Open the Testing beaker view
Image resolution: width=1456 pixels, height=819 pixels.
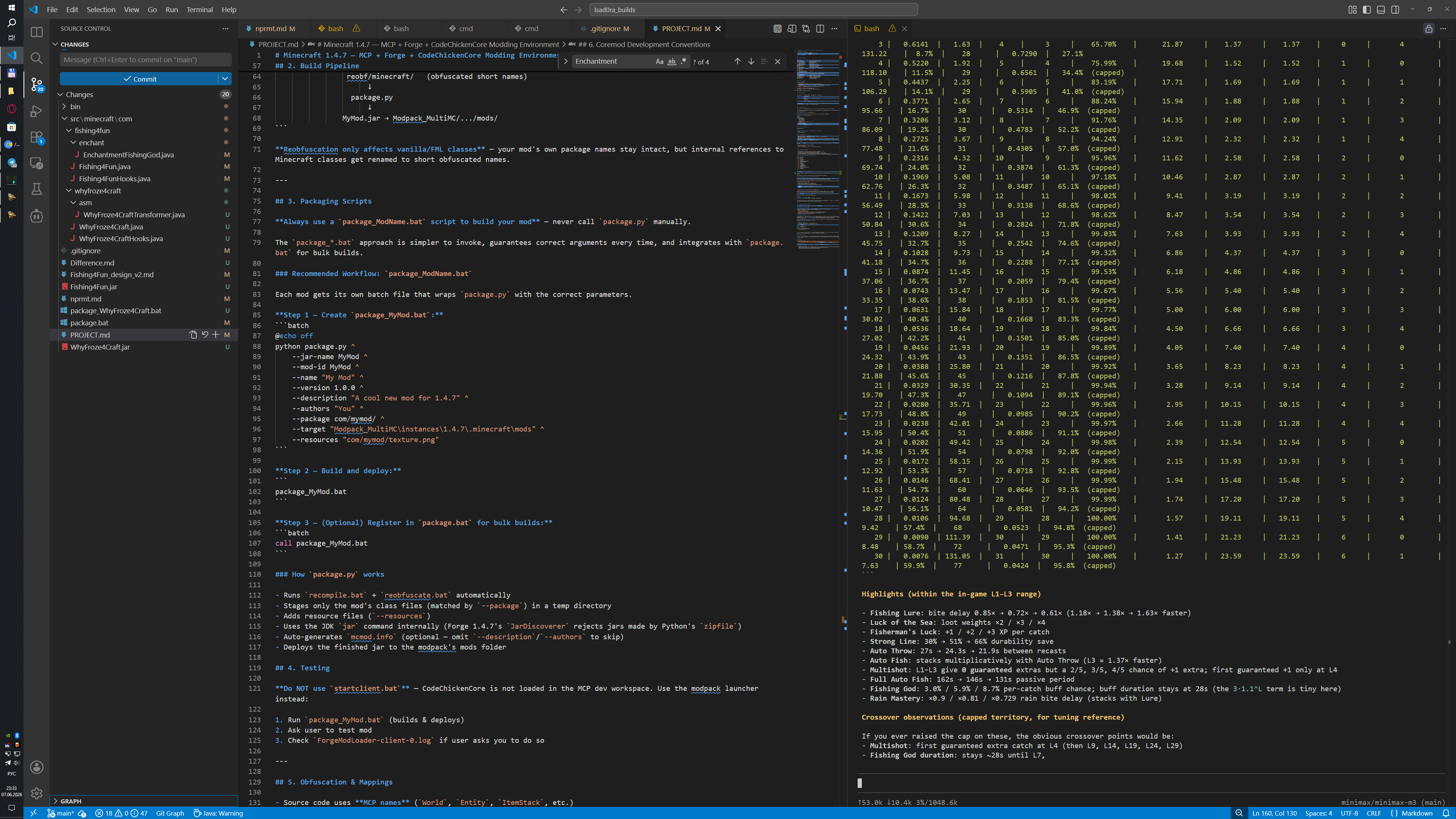pos(37,189)
